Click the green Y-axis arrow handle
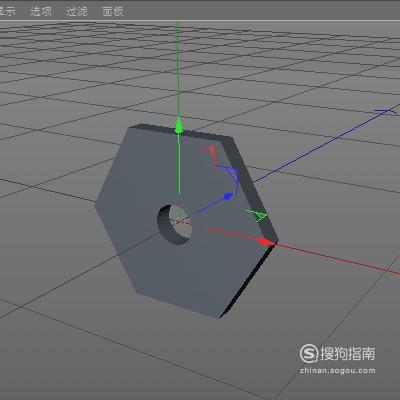The width and height of the screenshot is (400, 400). coord(179,126)
